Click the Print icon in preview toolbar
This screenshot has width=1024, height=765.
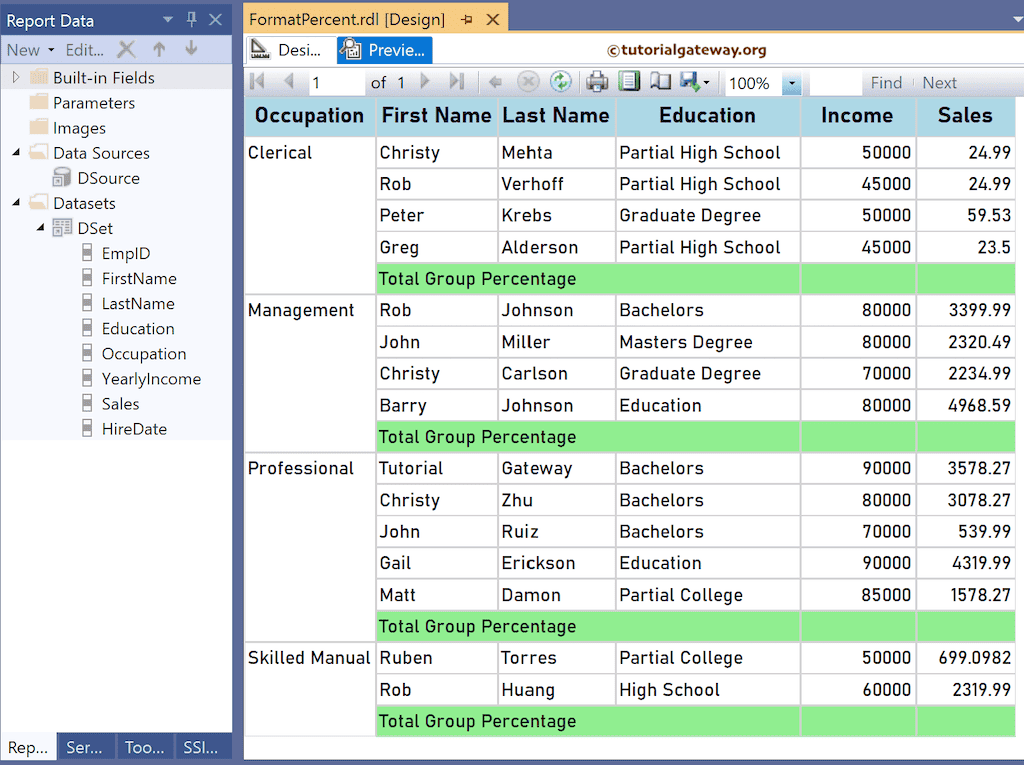click(597, 82)
